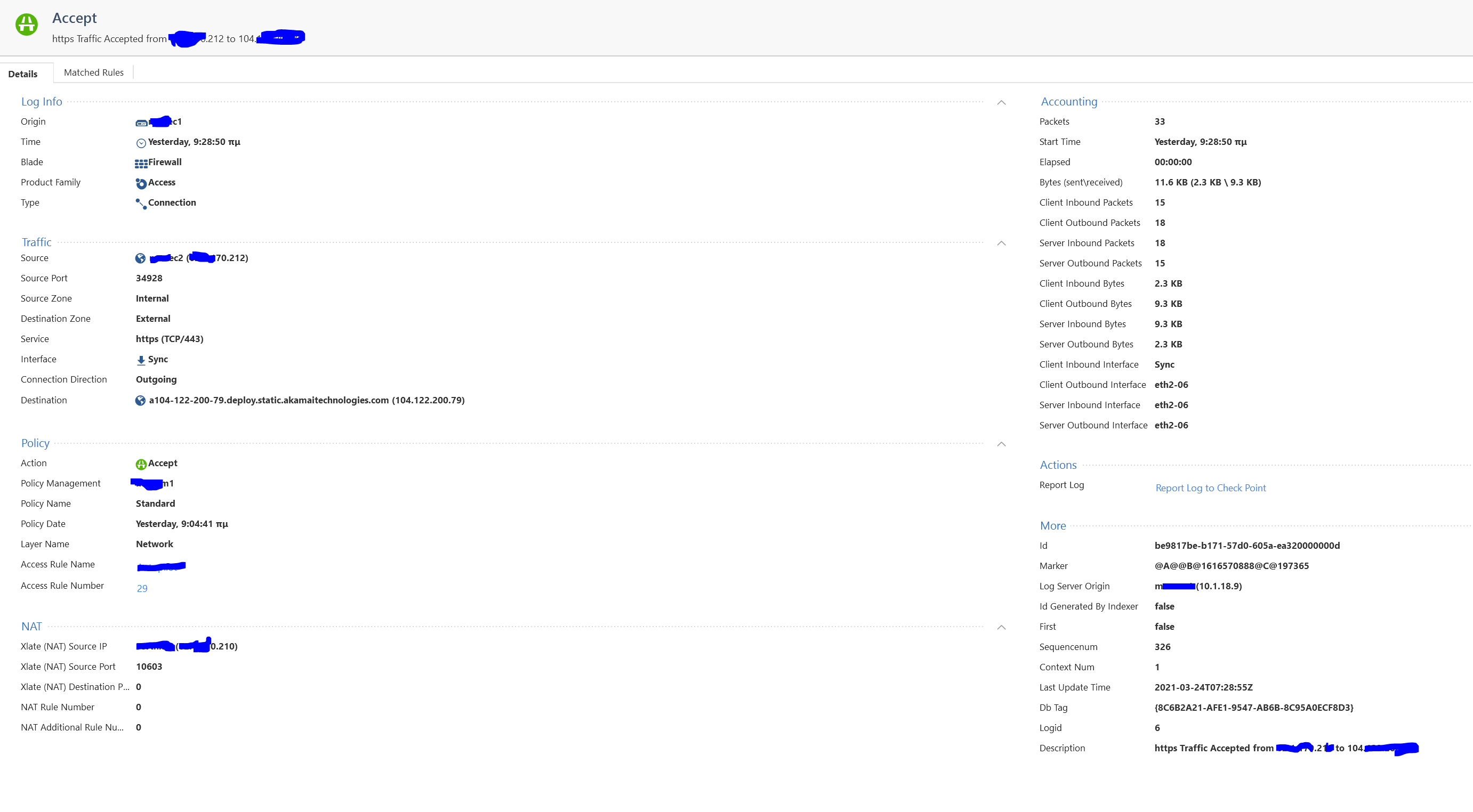
Task: Switch to the Matched Rules tab
Action: 94,72
